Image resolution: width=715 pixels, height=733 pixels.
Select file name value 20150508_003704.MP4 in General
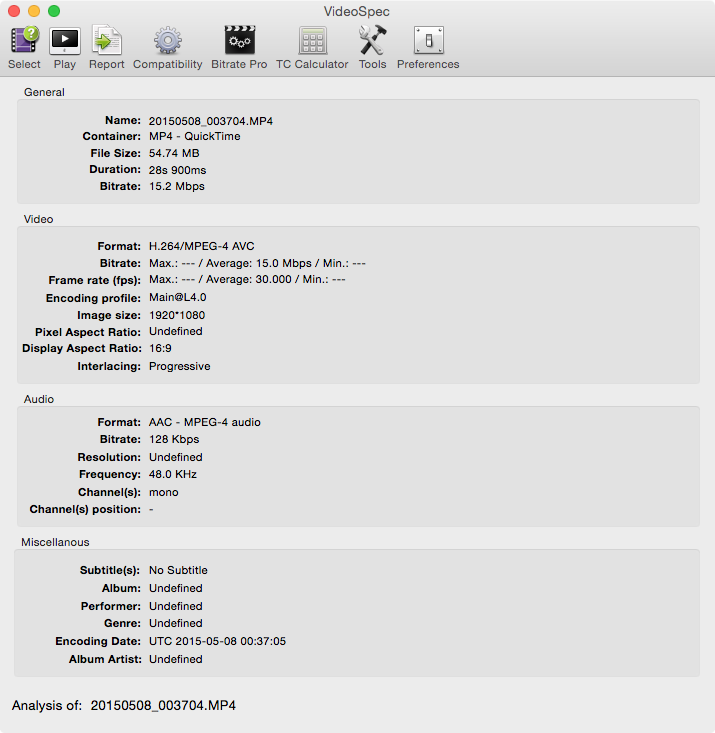pyautogui.click(x=211, y=121)
